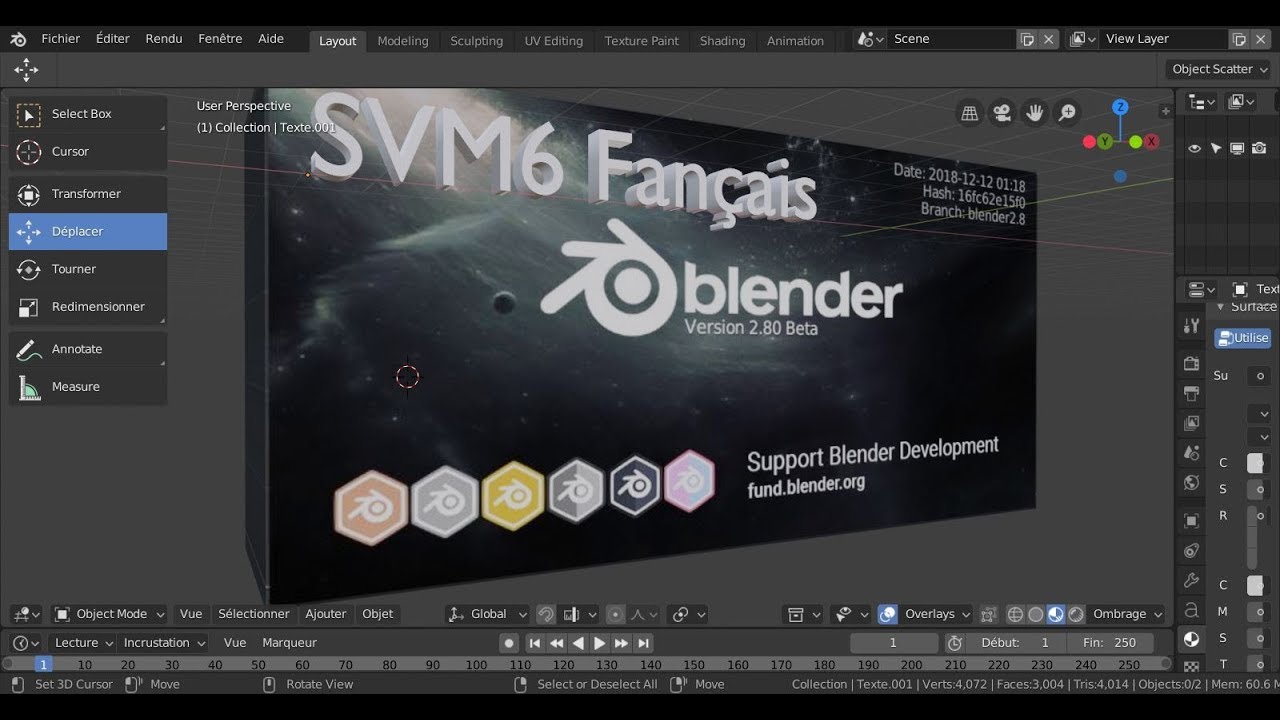Switch to the Sculpting workspace tab
Screen dimensions: 1280x720
477,41
